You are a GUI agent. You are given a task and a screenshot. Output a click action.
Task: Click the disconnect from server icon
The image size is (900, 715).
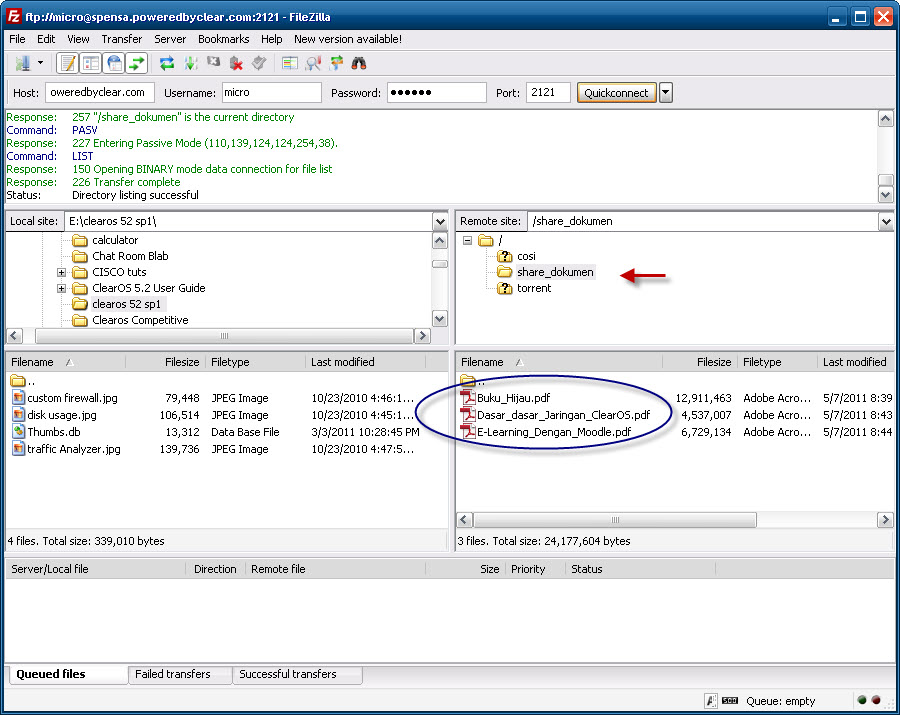click(236, 63)
